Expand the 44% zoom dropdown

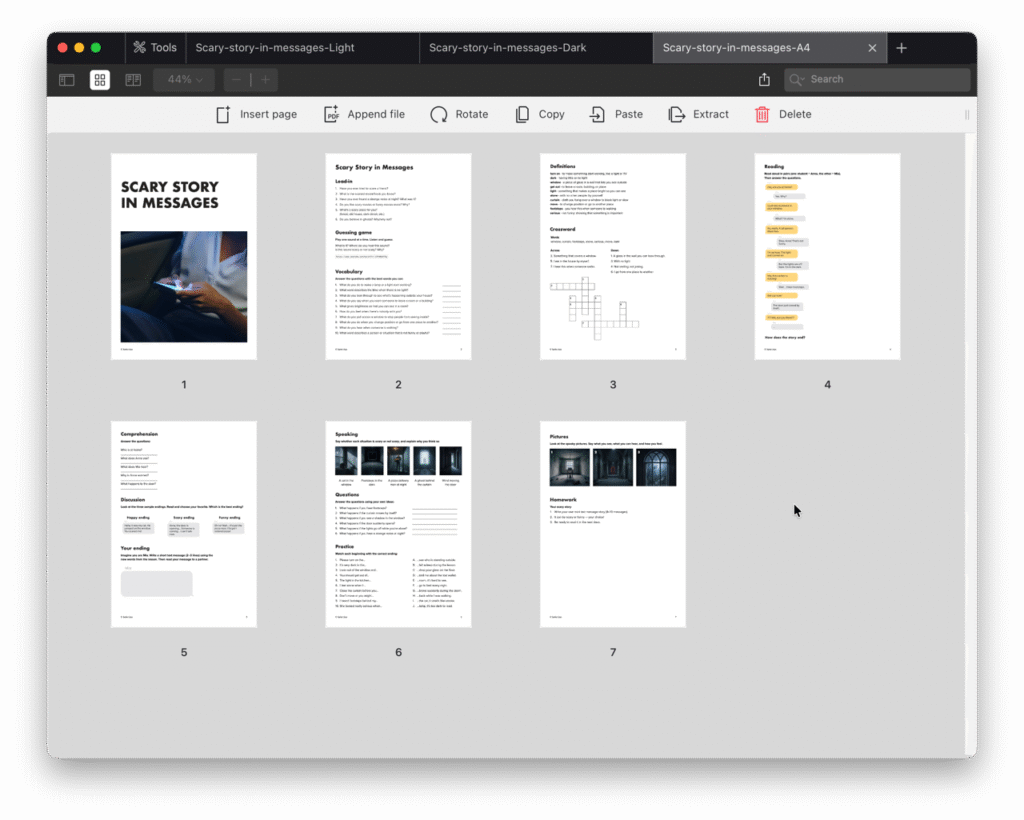[184, 80]
